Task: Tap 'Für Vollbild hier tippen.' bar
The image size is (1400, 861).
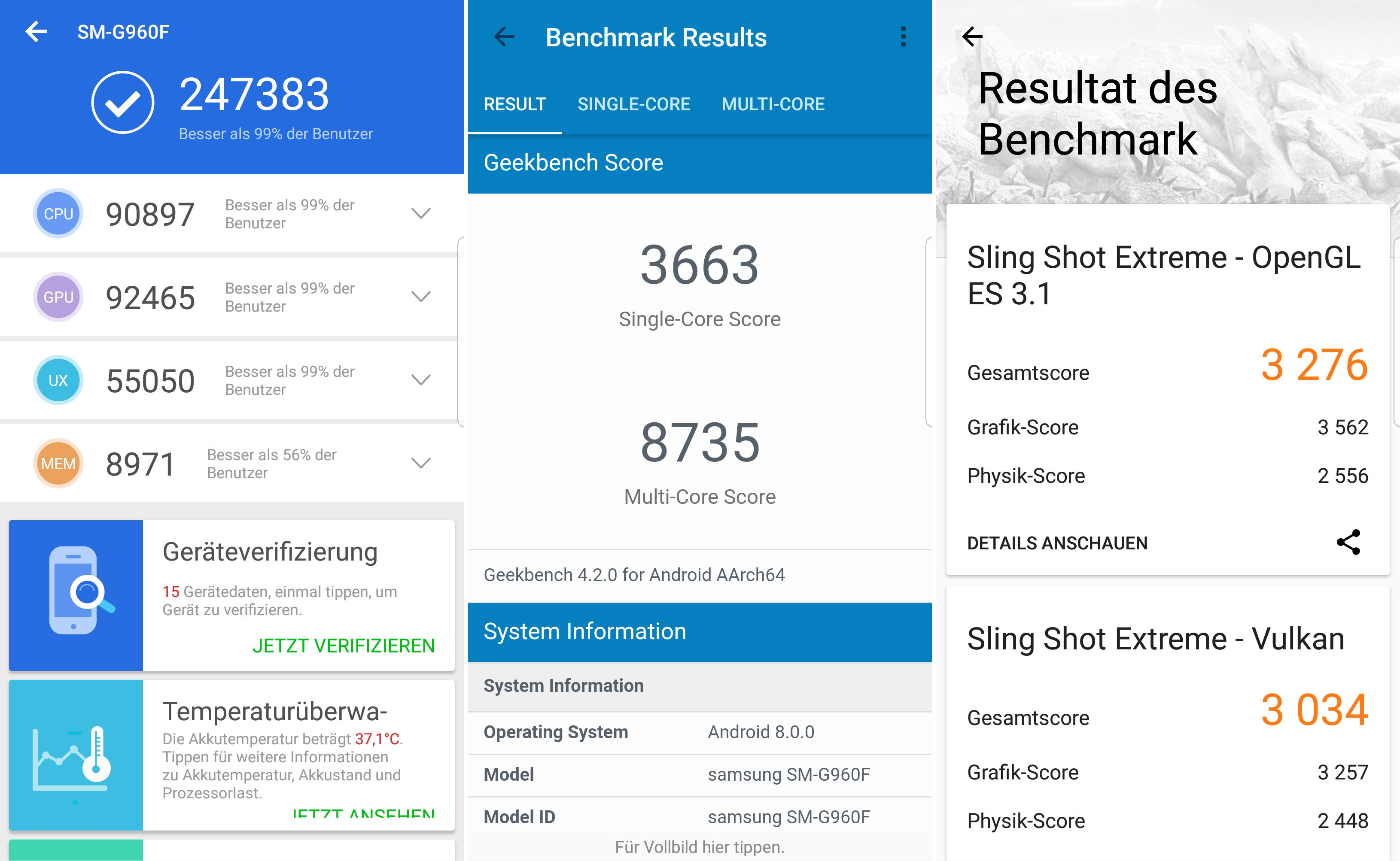Action: tap(700, 847)
